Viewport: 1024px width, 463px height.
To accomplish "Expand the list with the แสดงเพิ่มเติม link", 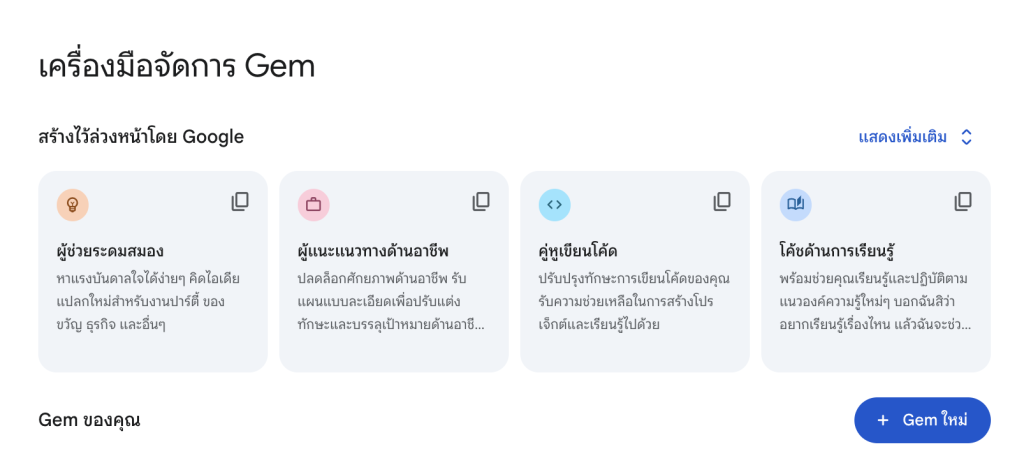I will 903,137.
